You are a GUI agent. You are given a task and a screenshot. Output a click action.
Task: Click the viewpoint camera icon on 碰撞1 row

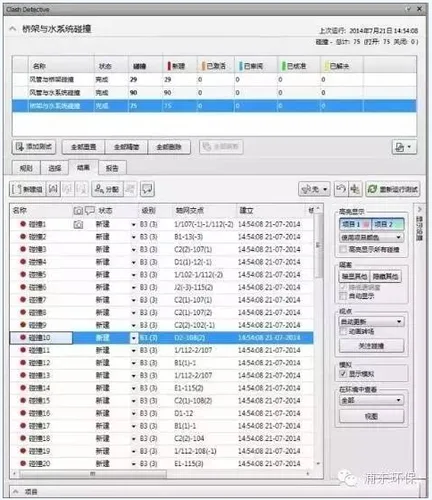pos(78,225)
